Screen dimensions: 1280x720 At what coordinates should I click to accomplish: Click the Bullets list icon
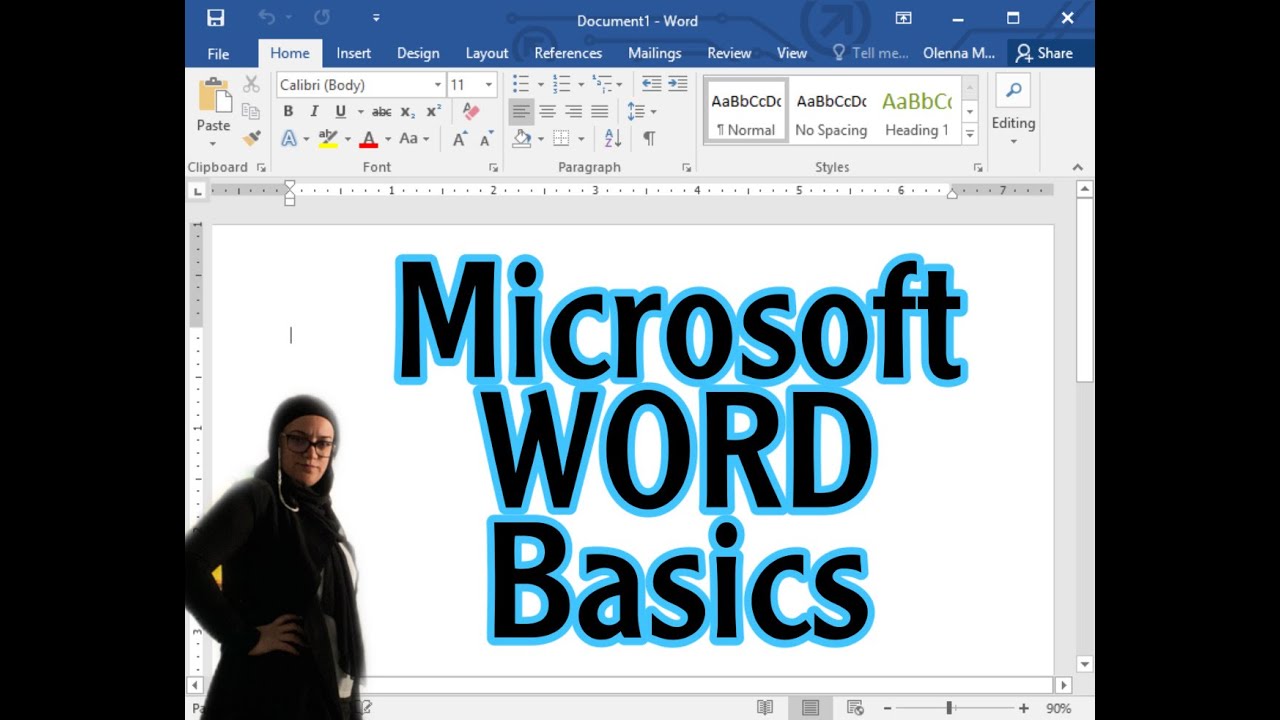(521, 84)
